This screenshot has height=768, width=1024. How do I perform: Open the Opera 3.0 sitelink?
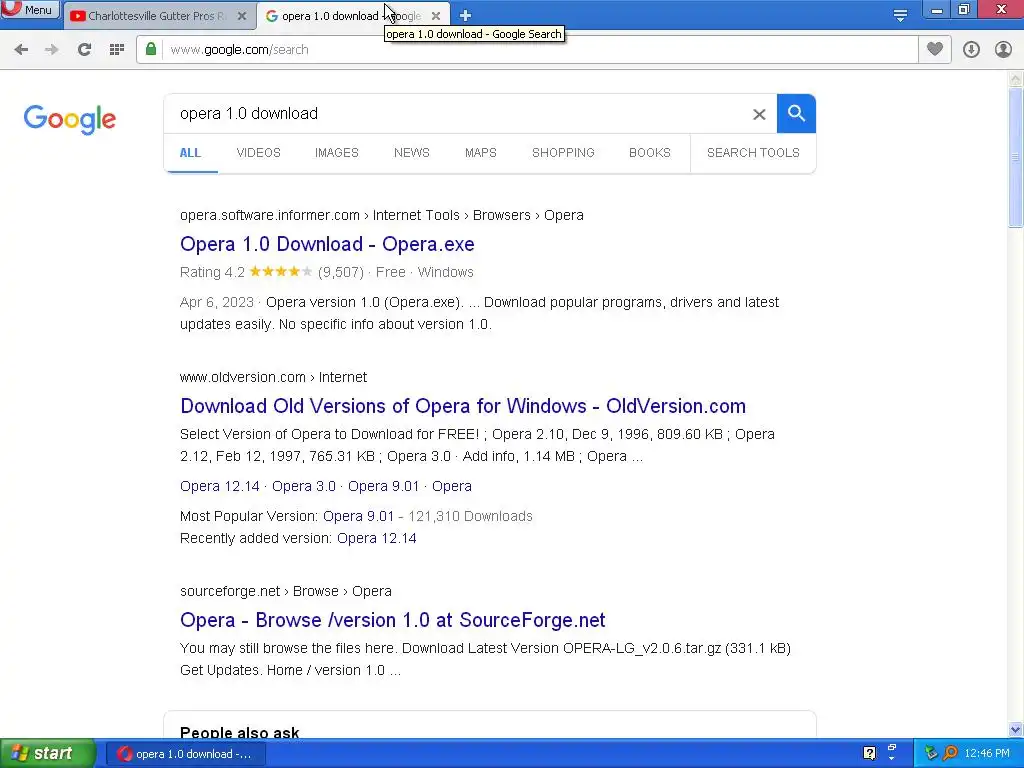304,487
